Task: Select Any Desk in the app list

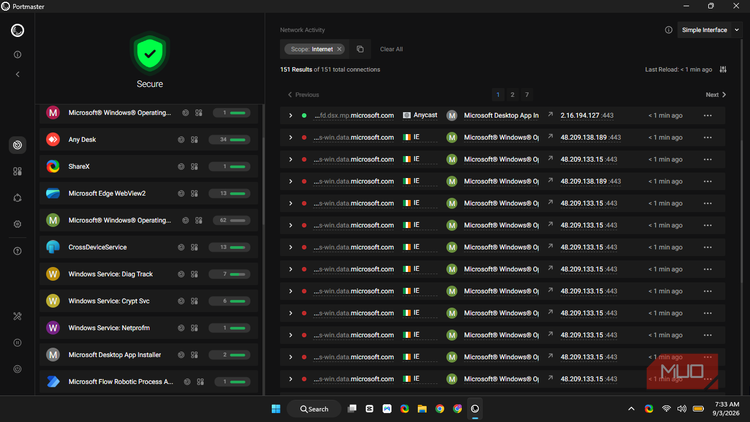Action: click(x=149, y=140)
